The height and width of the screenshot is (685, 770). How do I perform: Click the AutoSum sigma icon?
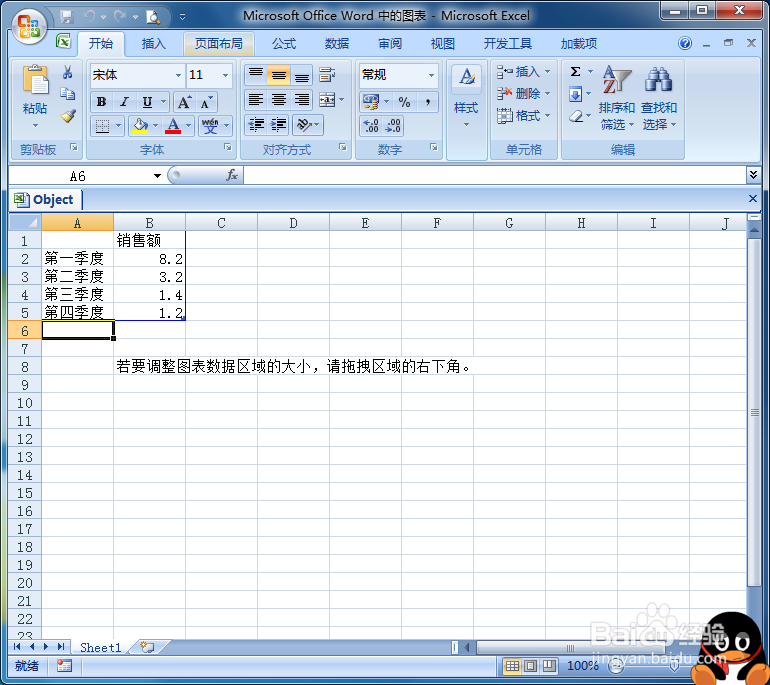(x=576, y=72)
